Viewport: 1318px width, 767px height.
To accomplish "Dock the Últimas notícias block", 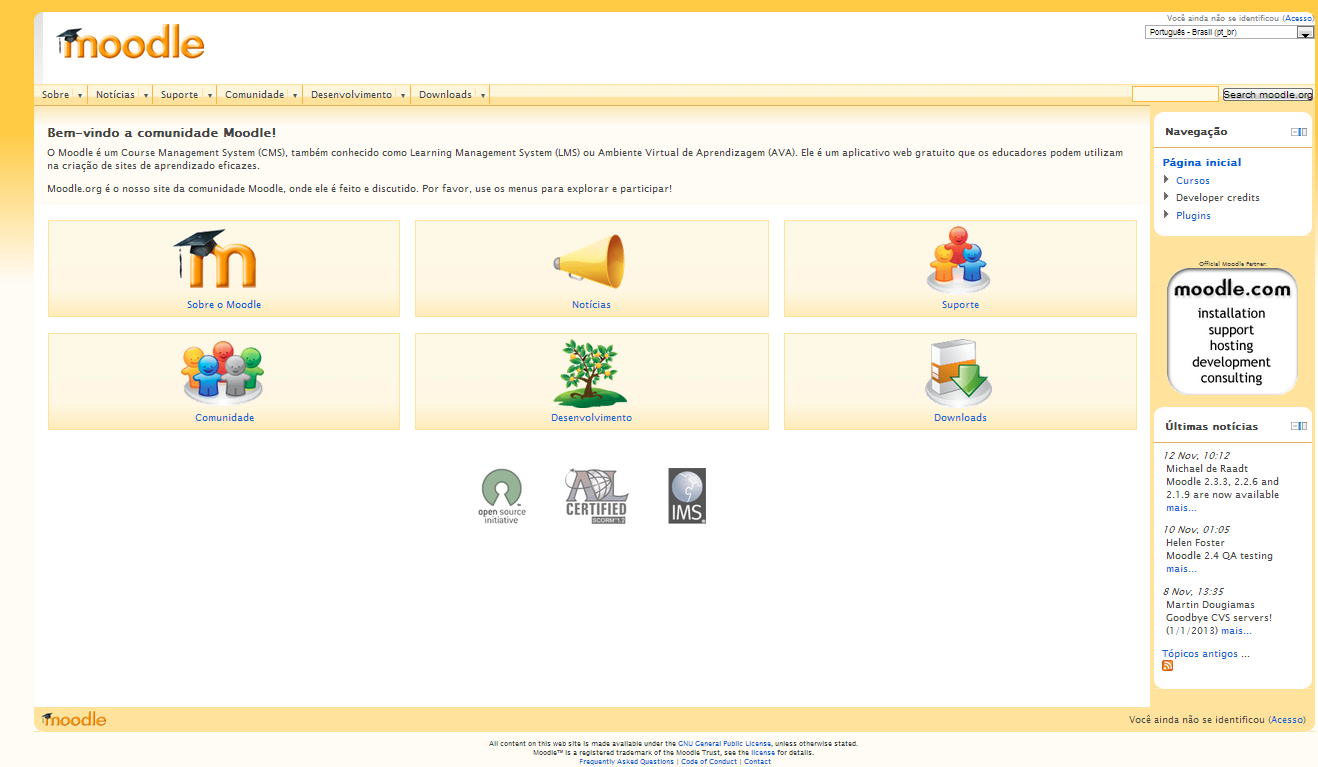I will pos(1303,426).
